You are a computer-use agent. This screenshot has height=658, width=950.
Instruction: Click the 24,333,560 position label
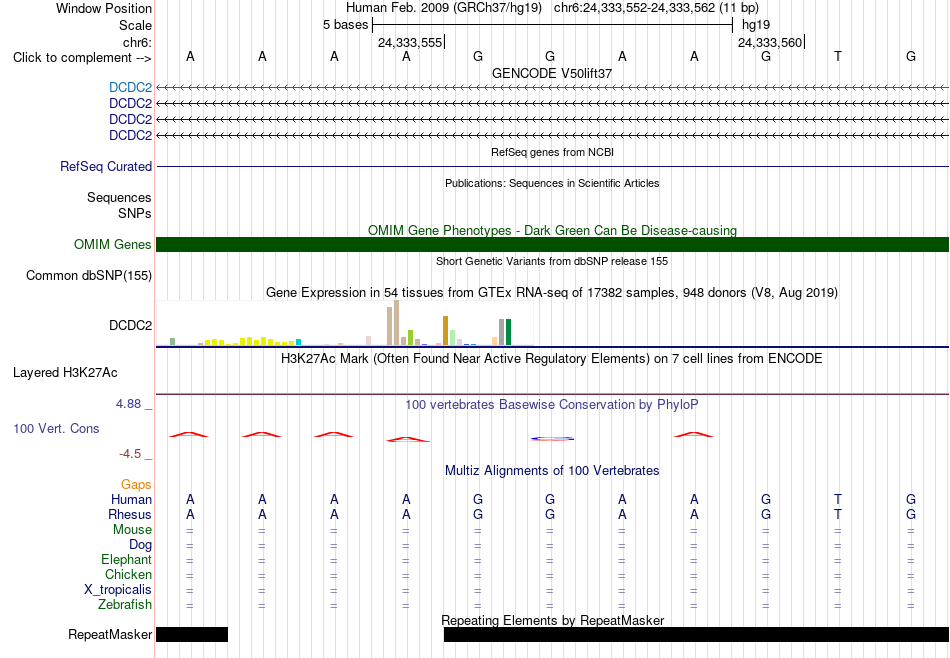(770, 42)
